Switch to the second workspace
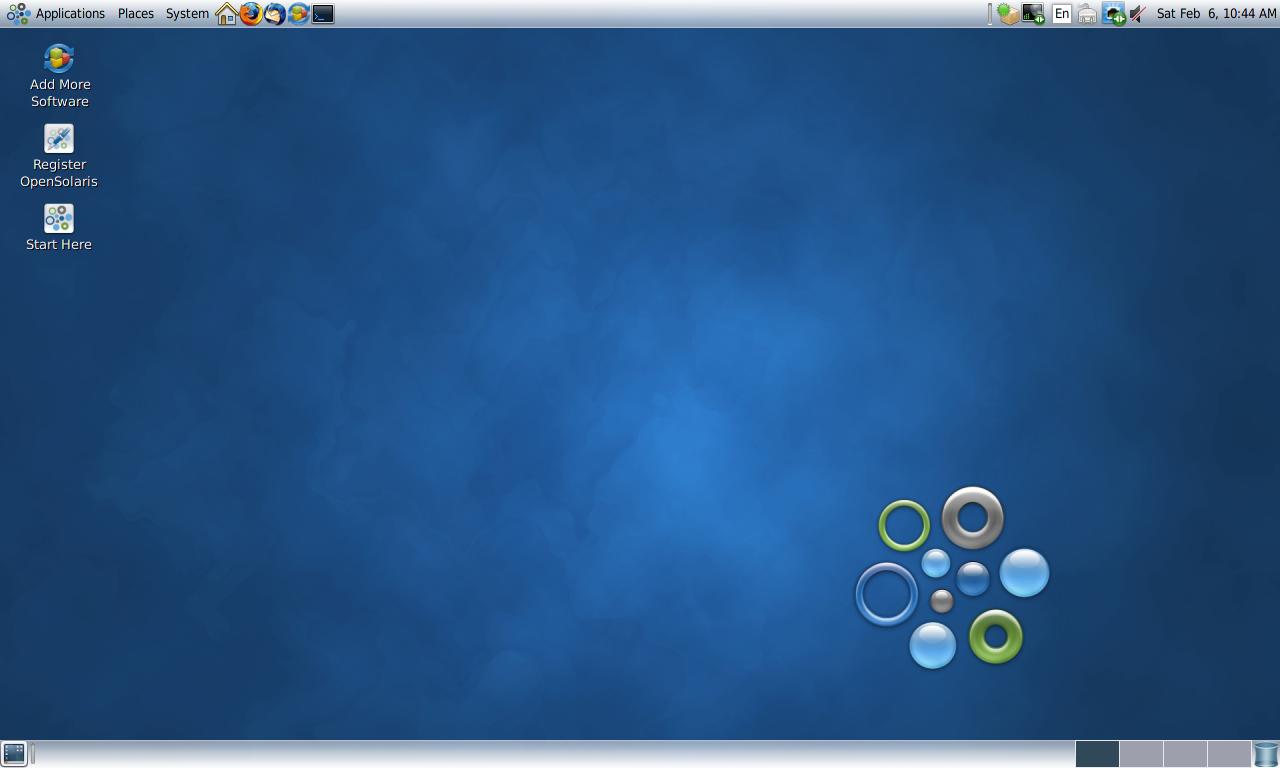The width and height of the screenshot is (1280, 768). (x=1141, y=754)
